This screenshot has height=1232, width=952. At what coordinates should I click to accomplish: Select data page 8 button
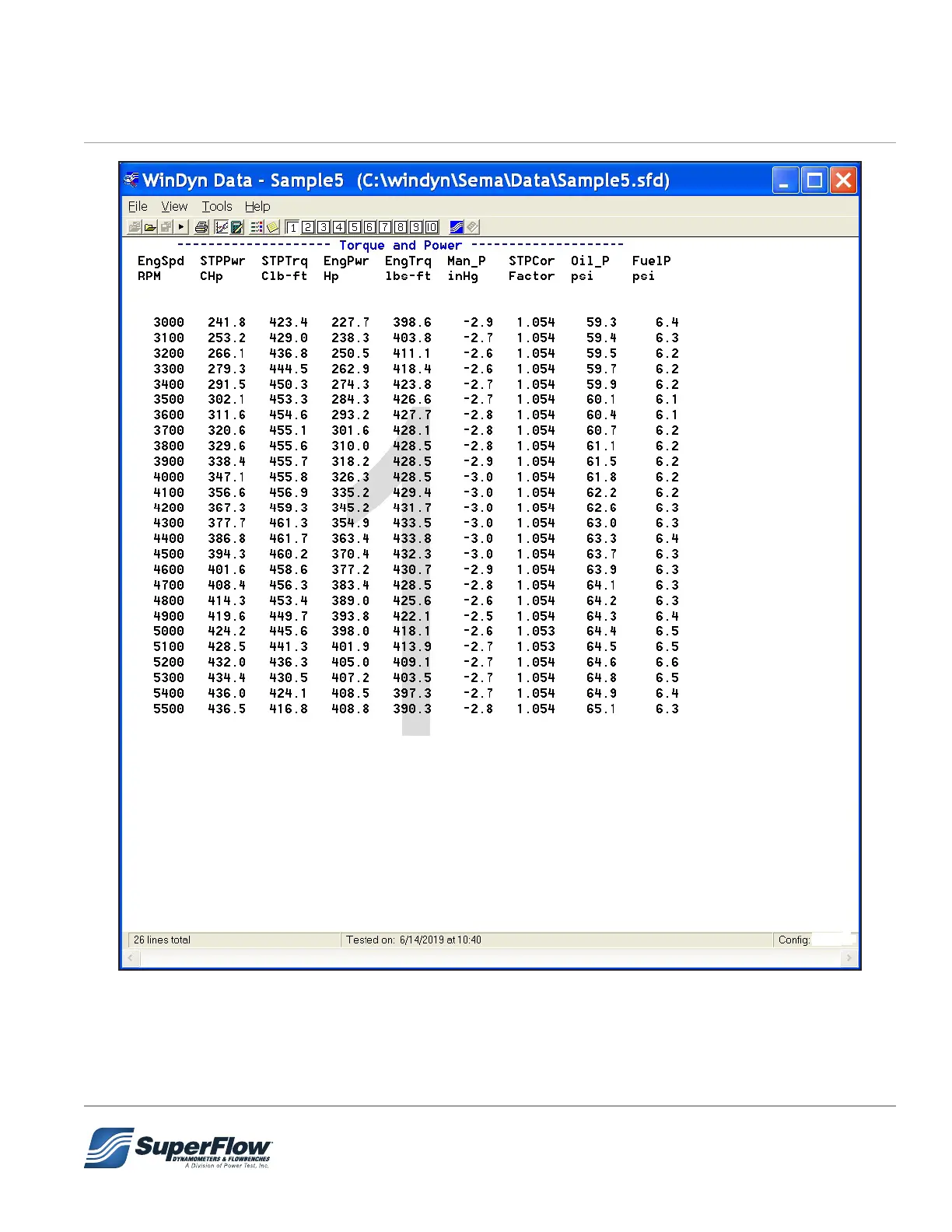pos(401,227)
